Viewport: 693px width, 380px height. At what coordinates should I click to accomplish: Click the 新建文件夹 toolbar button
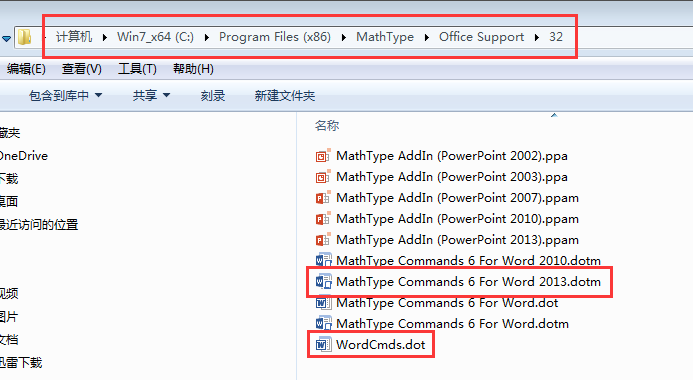coord(285,95)
